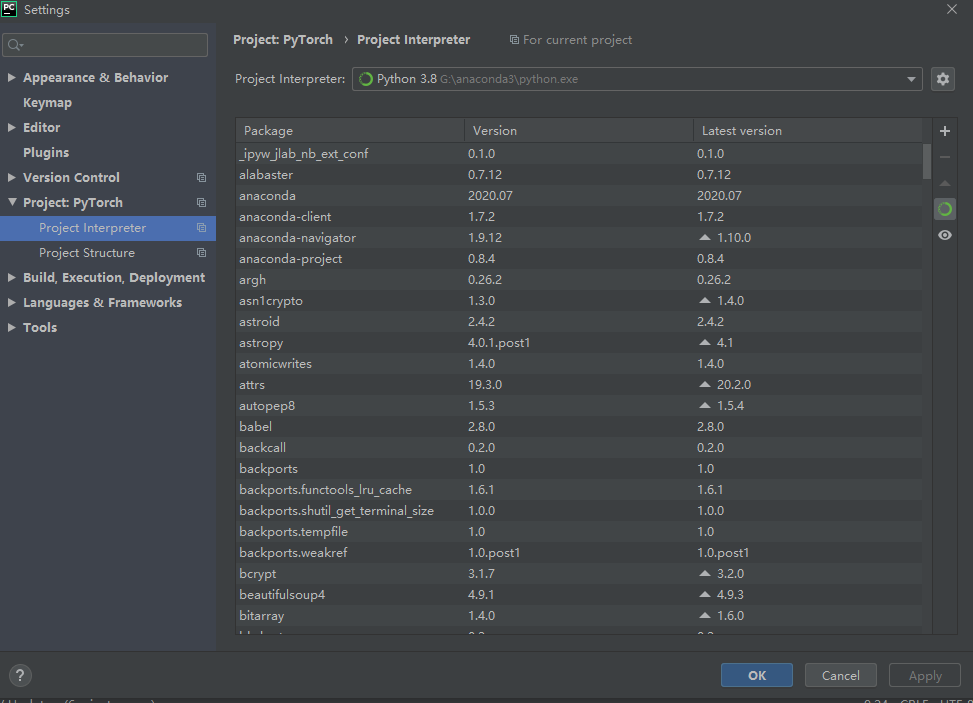Select the anaconda-project package row
Image resolution: width=973 pixels, height=703 pixels.
(579, 259)
